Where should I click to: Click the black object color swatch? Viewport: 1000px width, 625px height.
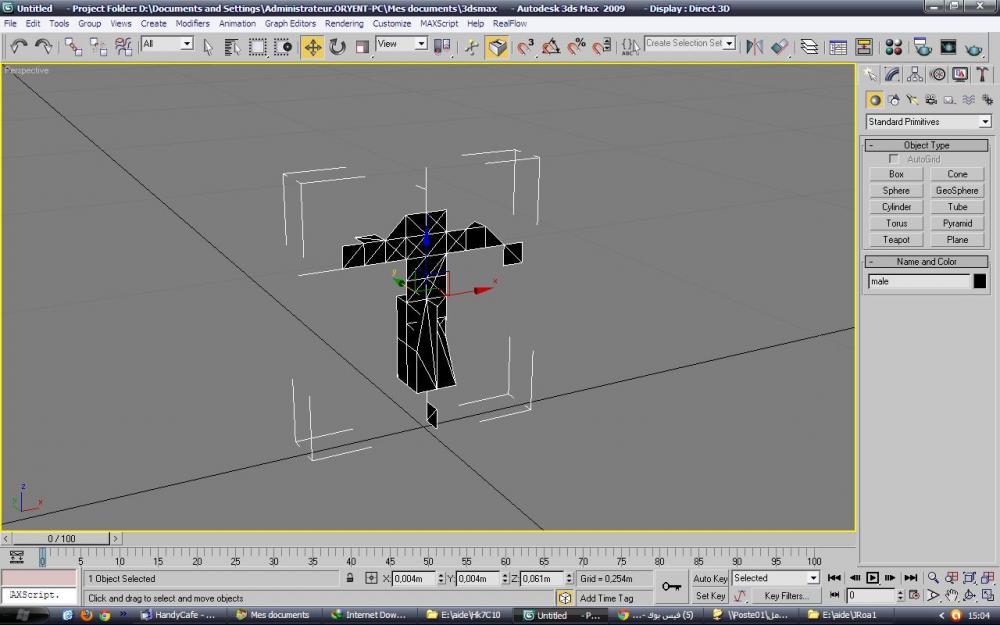979,282
